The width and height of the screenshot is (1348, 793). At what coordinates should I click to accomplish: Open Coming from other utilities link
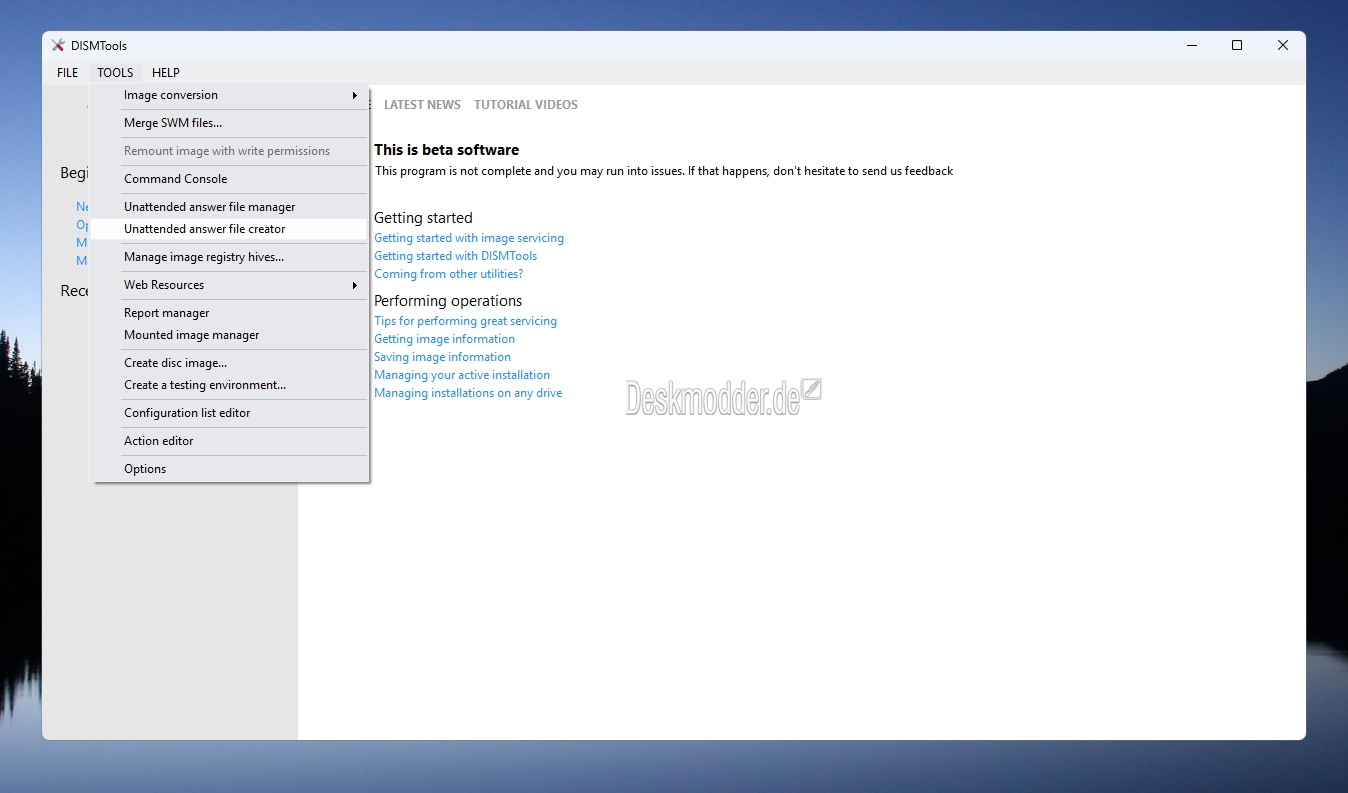pos(448,274)
